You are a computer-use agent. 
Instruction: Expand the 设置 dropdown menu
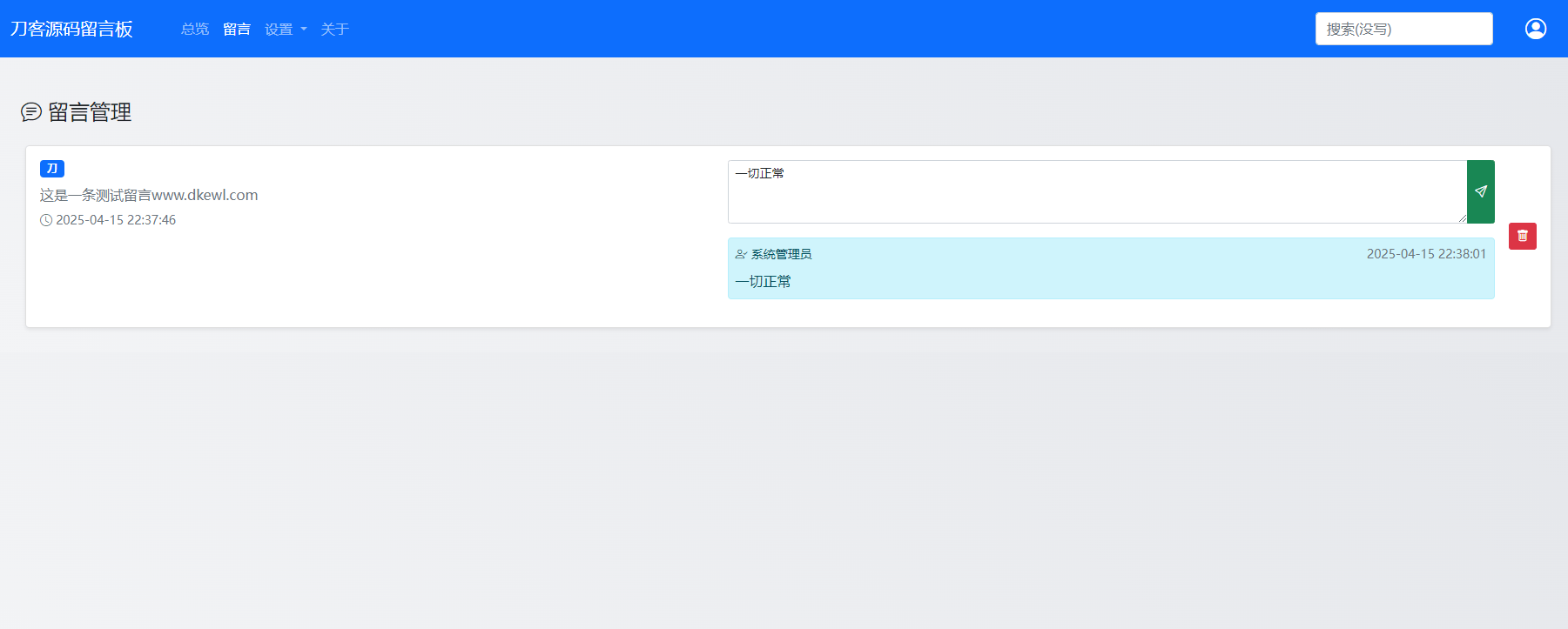(x=279, y=30)
